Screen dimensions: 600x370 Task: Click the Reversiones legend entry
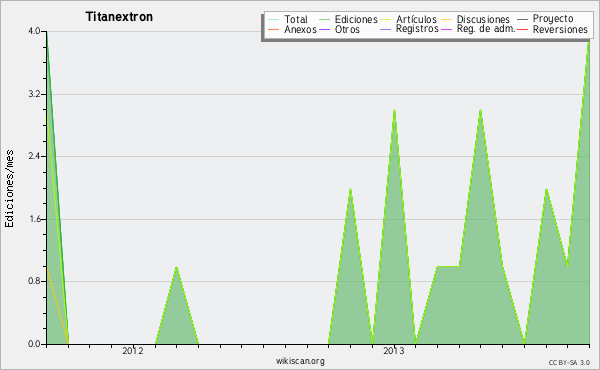[553, 29]
